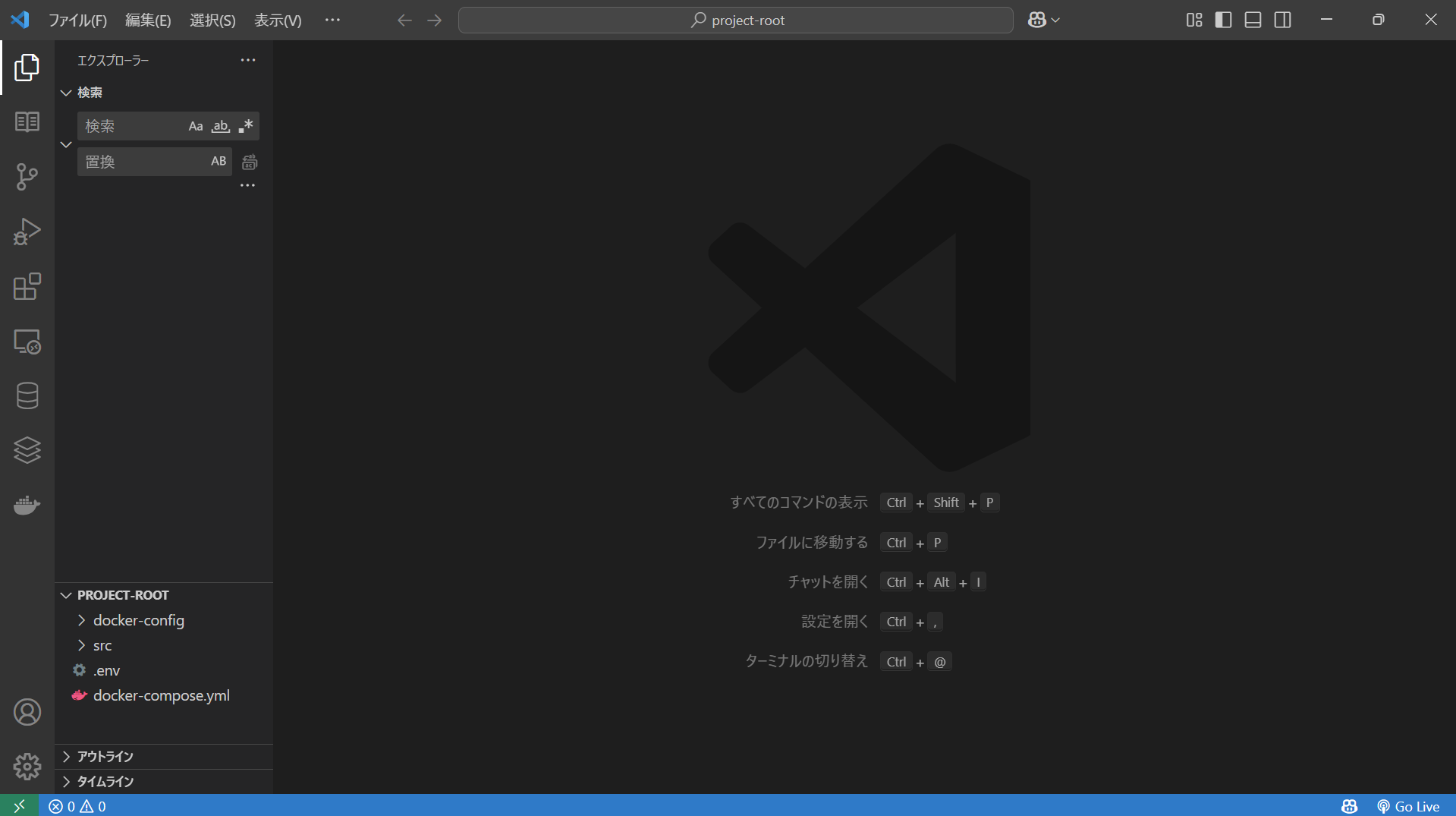The width and height of the screenshot is (1456, 816).
Task: Collapse the 検索 section
Action: (66, 93)
